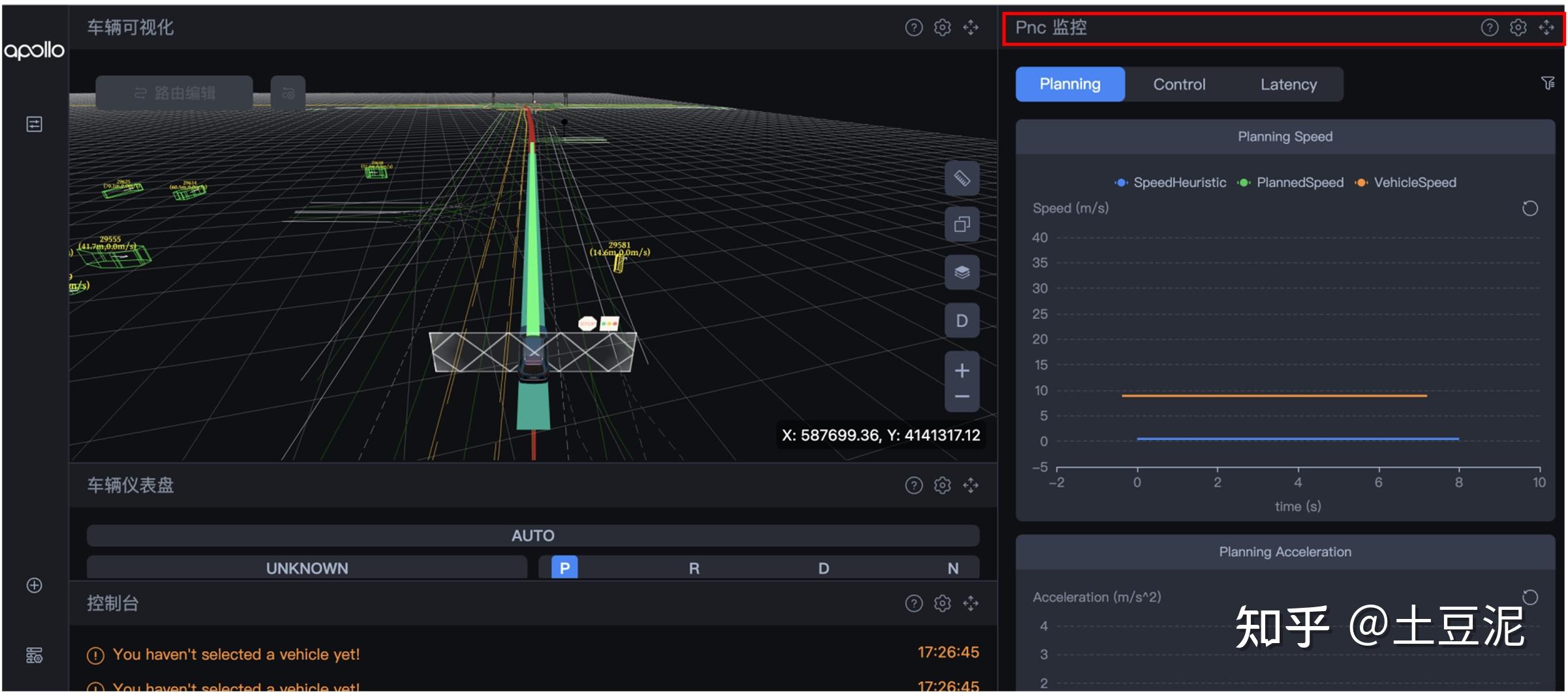Click the chart filter icon
Image resolution: width=1568 pixels, height=692 pixels.
point(1547,83)
